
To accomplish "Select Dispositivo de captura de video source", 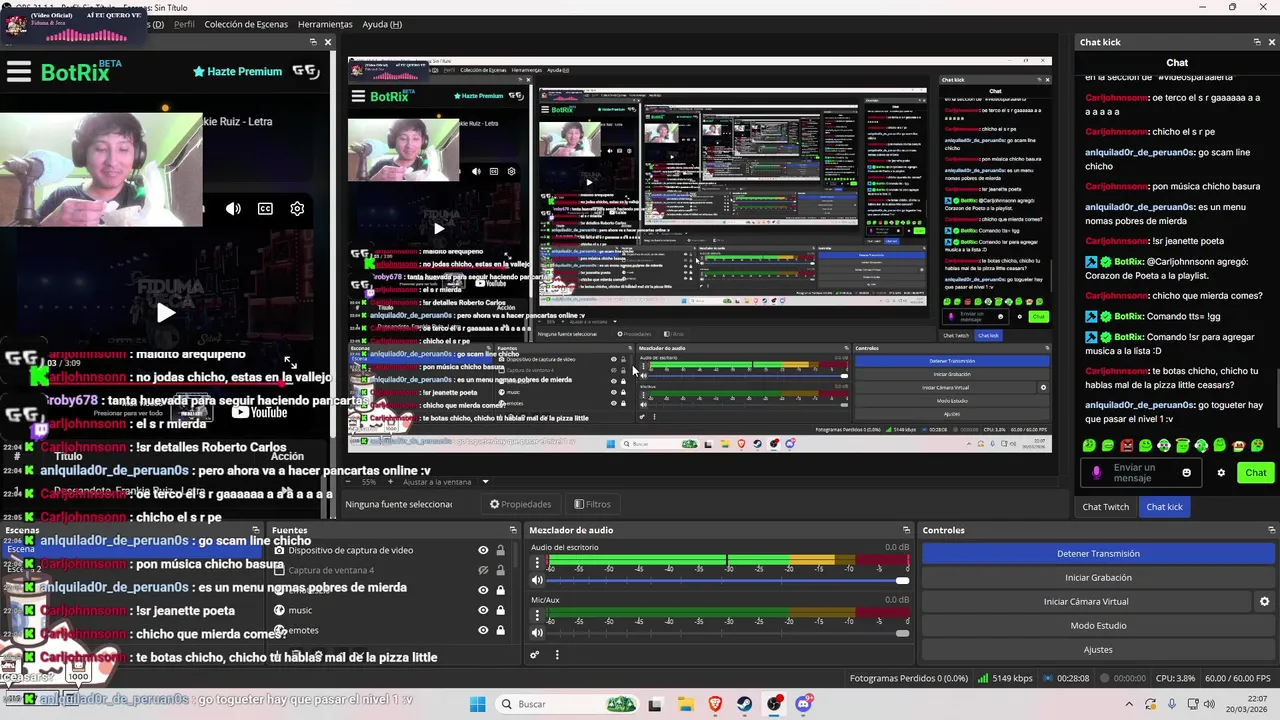I will click(x=392, y=550).
